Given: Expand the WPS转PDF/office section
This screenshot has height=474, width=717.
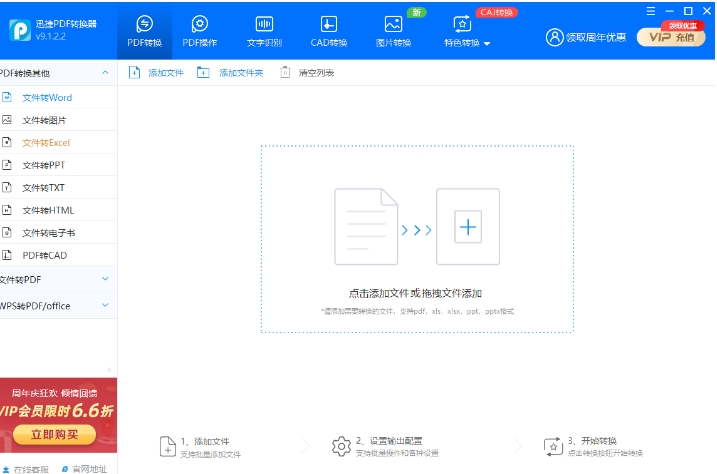Looking at the screenshot, I should 59,305.
